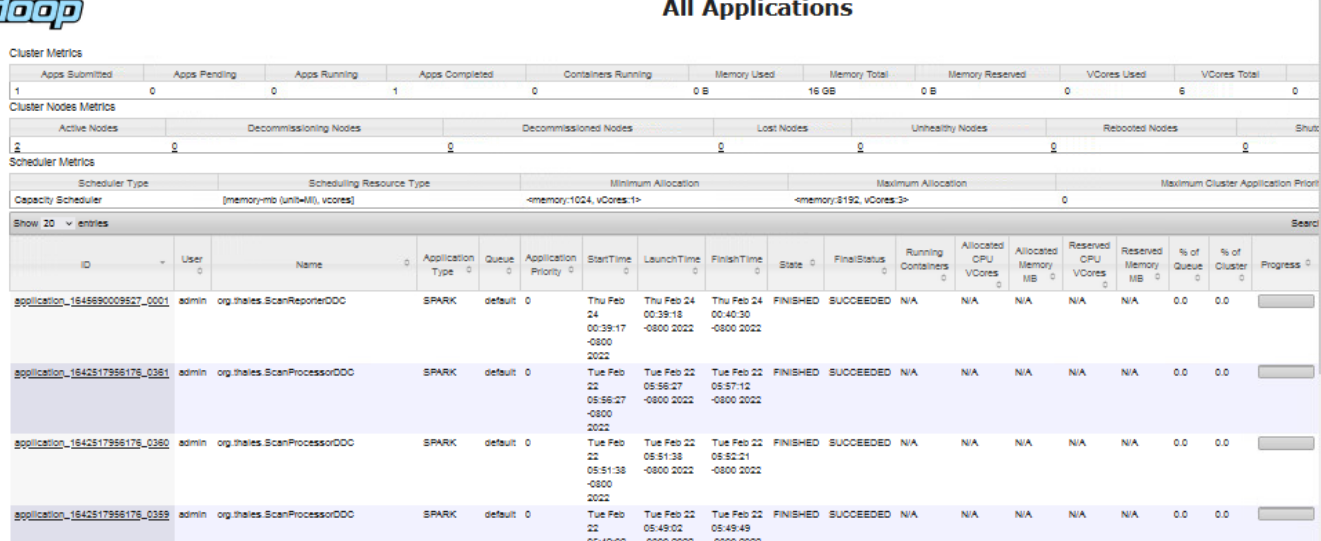Sort applications by Name column
Viewport: 1321px width, 541px height.
click(315, 264)
